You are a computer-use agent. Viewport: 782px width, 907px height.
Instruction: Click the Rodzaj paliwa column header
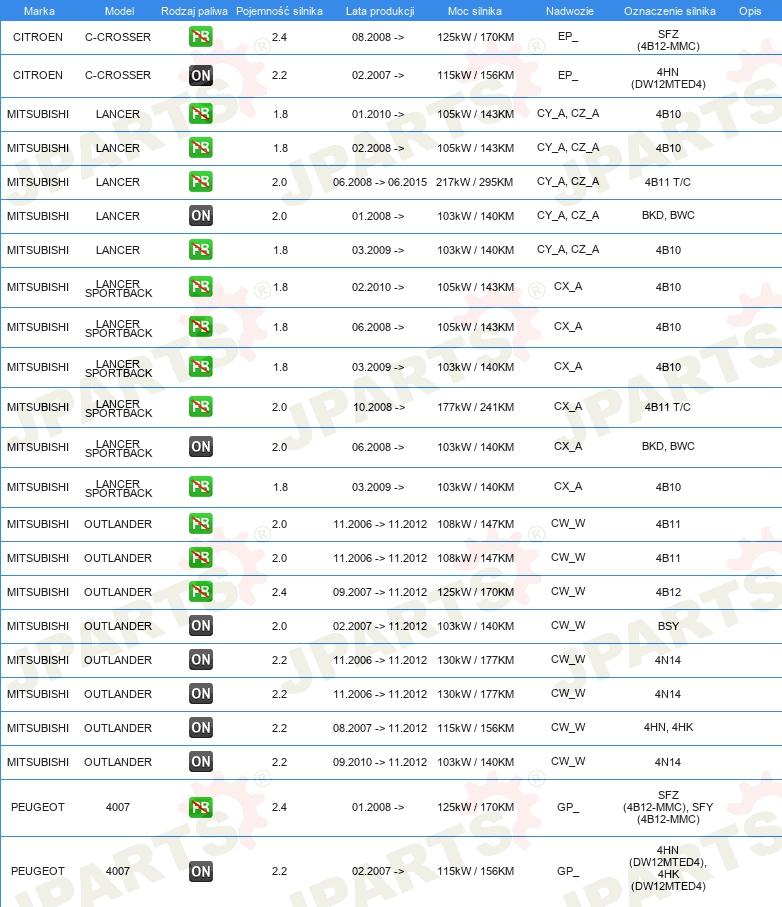194,11
